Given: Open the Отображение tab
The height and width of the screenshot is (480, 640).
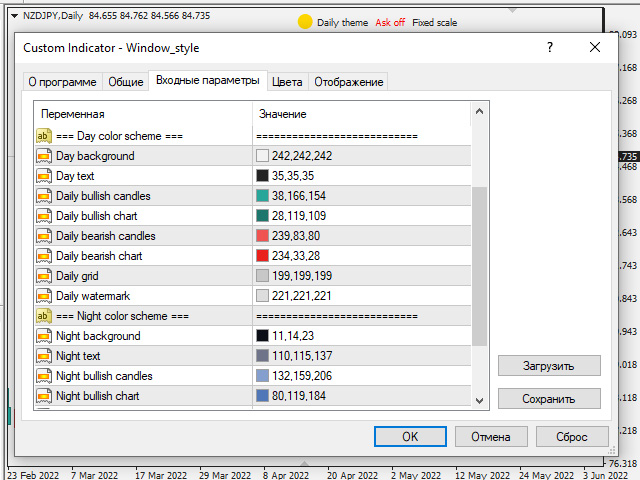Looking at the screenshot, I should (x=349, y=82).
